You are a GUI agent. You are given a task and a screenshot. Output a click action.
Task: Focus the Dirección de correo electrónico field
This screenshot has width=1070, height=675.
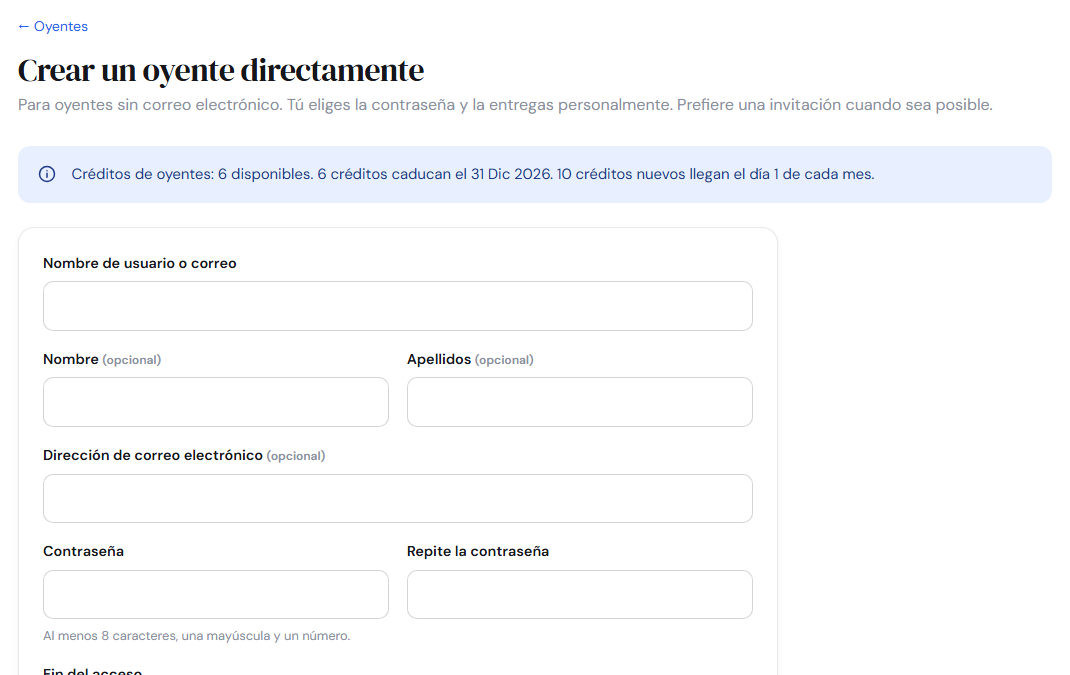pos(398,499)
